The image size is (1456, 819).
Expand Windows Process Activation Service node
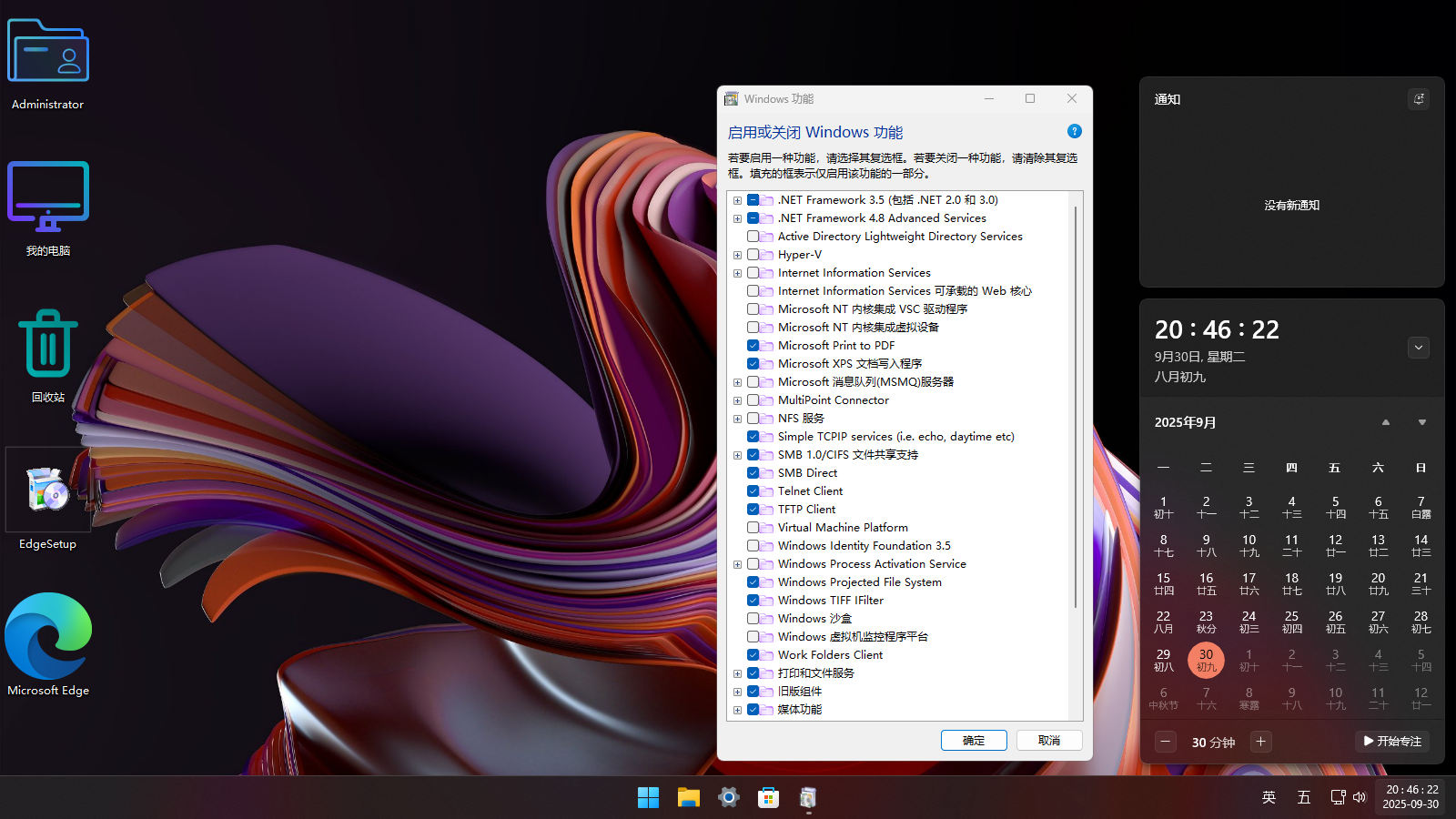(x=737, y=564)
